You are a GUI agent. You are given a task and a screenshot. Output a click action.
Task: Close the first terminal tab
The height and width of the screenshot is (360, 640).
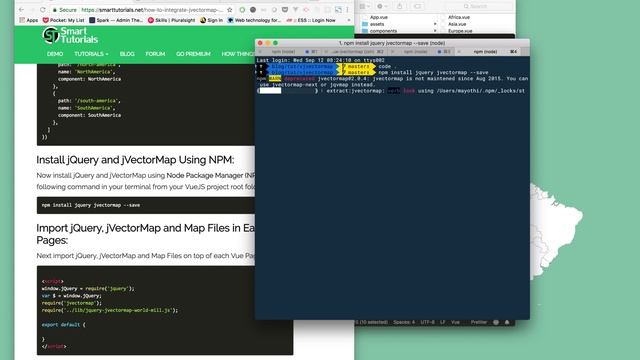260,52
